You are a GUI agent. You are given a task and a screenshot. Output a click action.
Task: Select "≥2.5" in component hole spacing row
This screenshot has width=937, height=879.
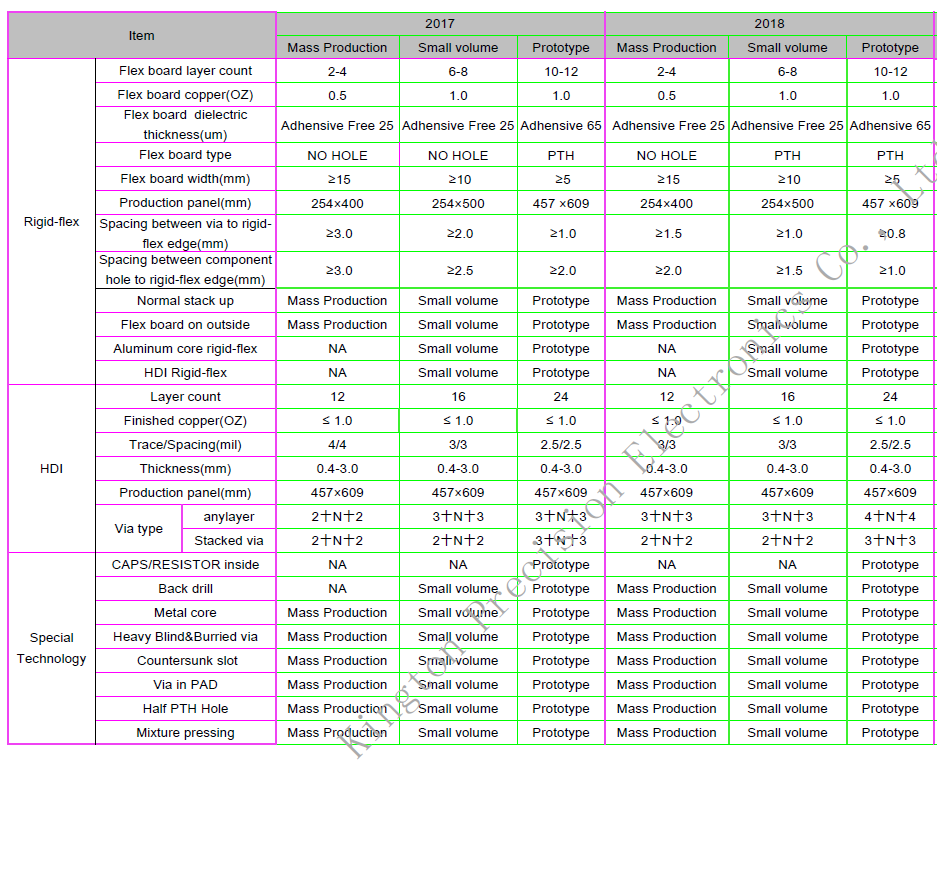click(x=458, y=270)
